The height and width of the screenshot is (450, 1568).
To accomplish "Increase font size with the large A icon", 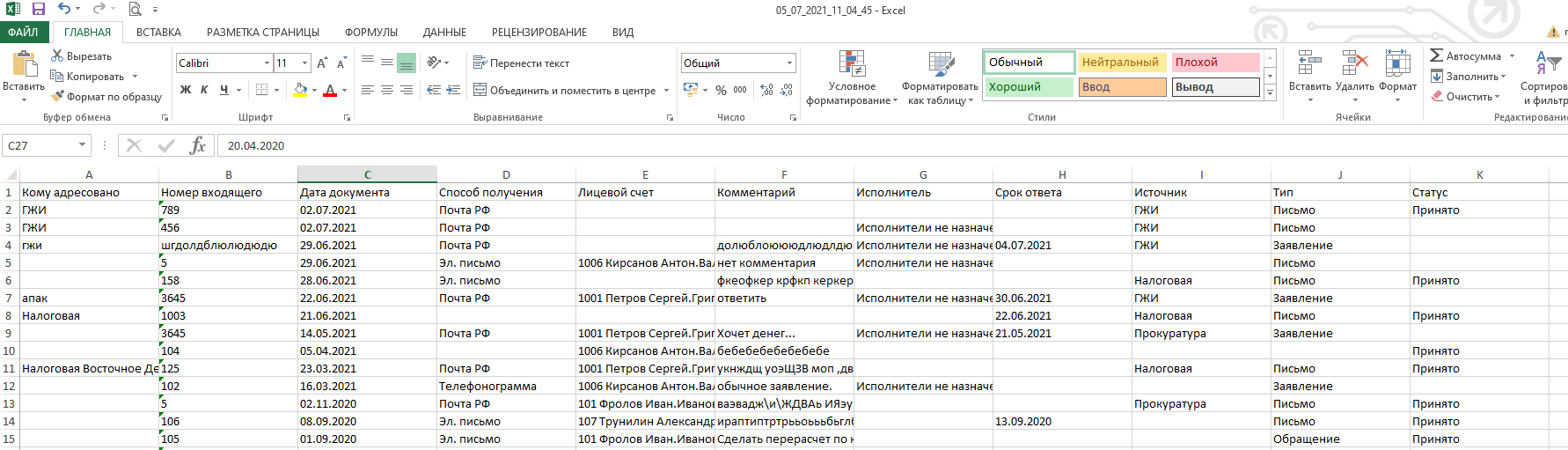I will tap(322, 63).
